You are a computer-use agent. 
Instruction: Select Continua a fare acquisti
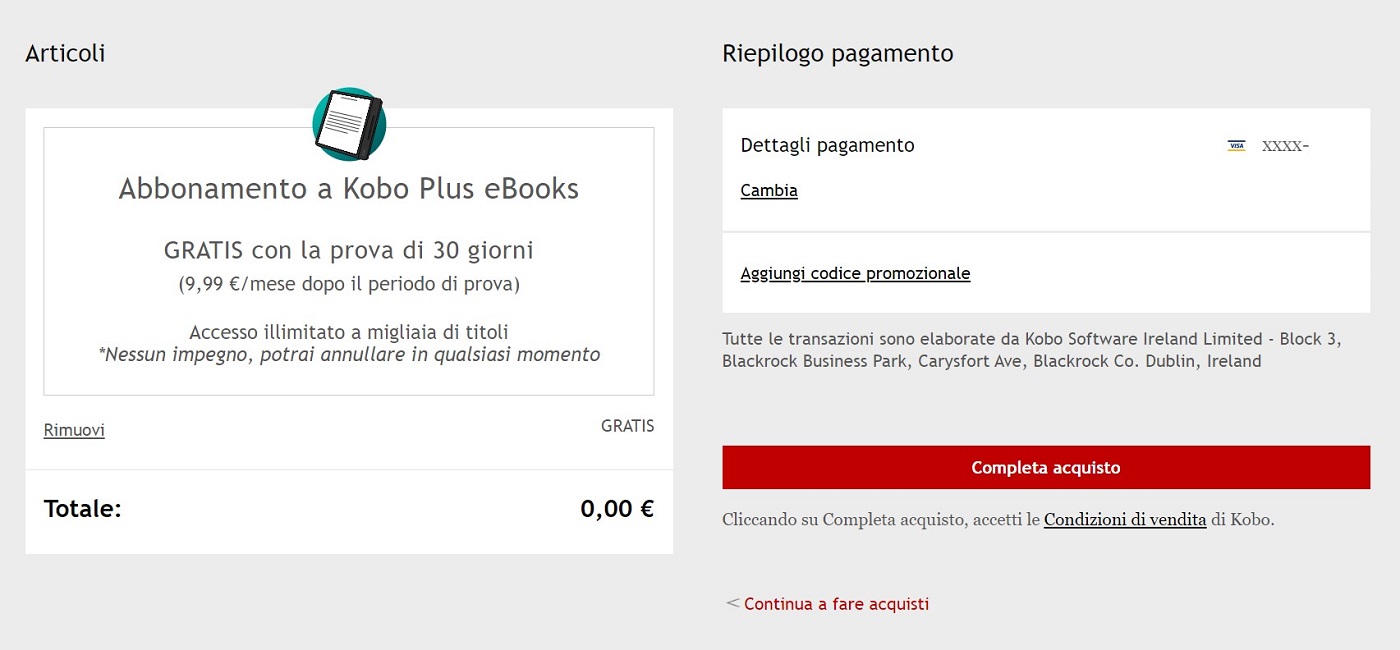point(836,604)
